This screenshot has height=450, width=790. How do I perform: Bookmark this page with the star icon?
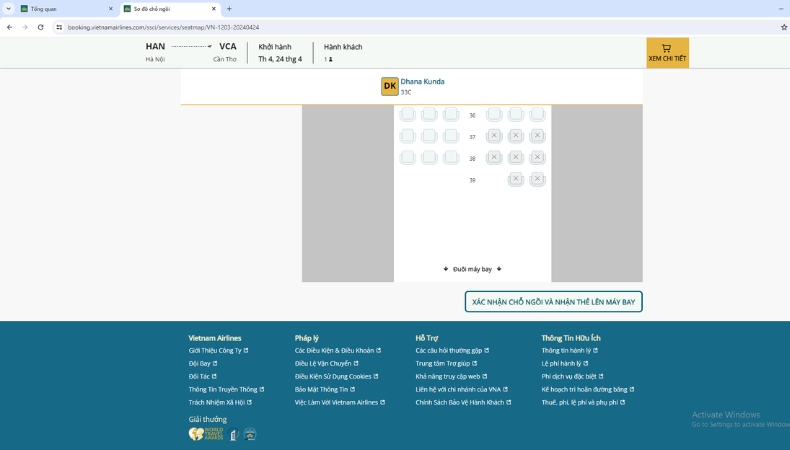pos(783,27)
